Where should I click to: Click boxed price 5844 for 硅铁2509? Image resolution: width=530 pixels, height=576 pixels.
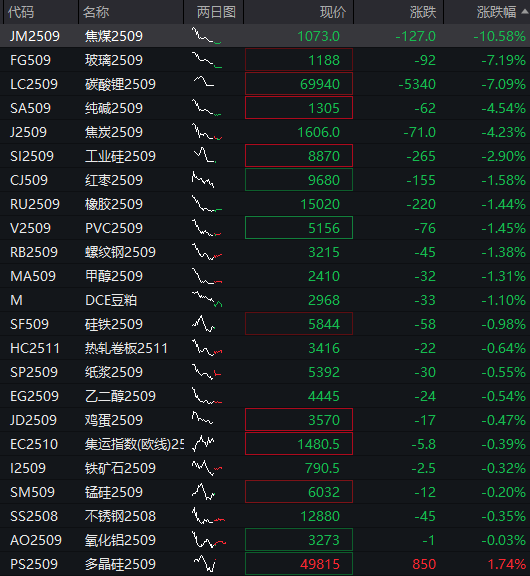pyautogui.click(x=299, y=324)
